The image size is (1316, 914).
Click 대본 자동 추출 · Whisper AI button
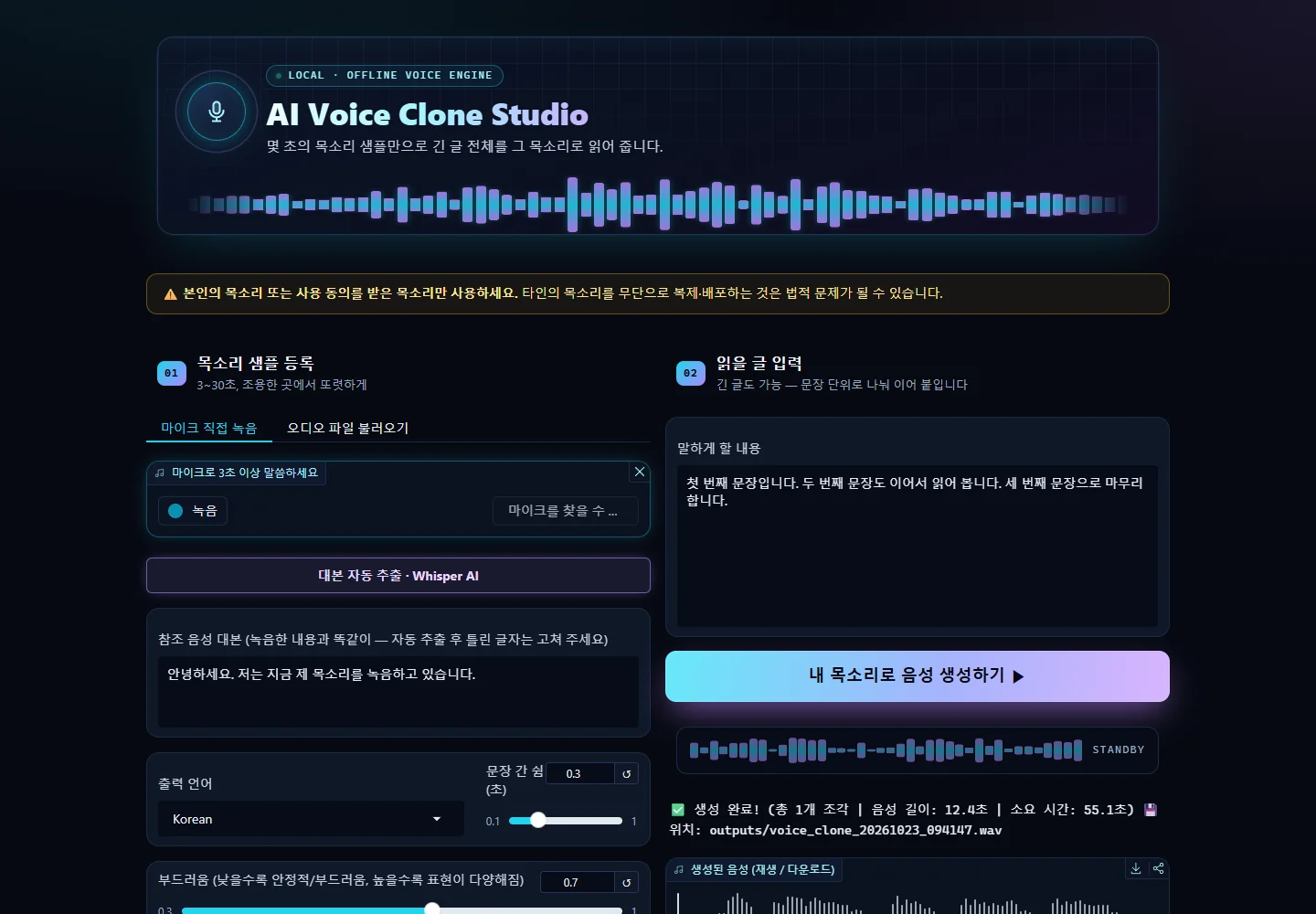pos(398,576)
